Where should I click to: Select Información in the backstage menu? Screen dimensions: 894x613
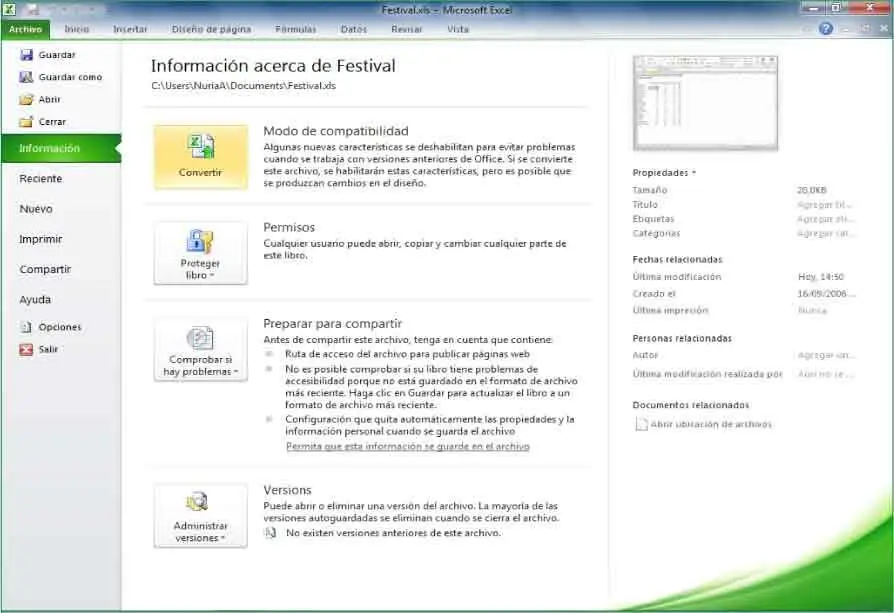pos(61,148)
